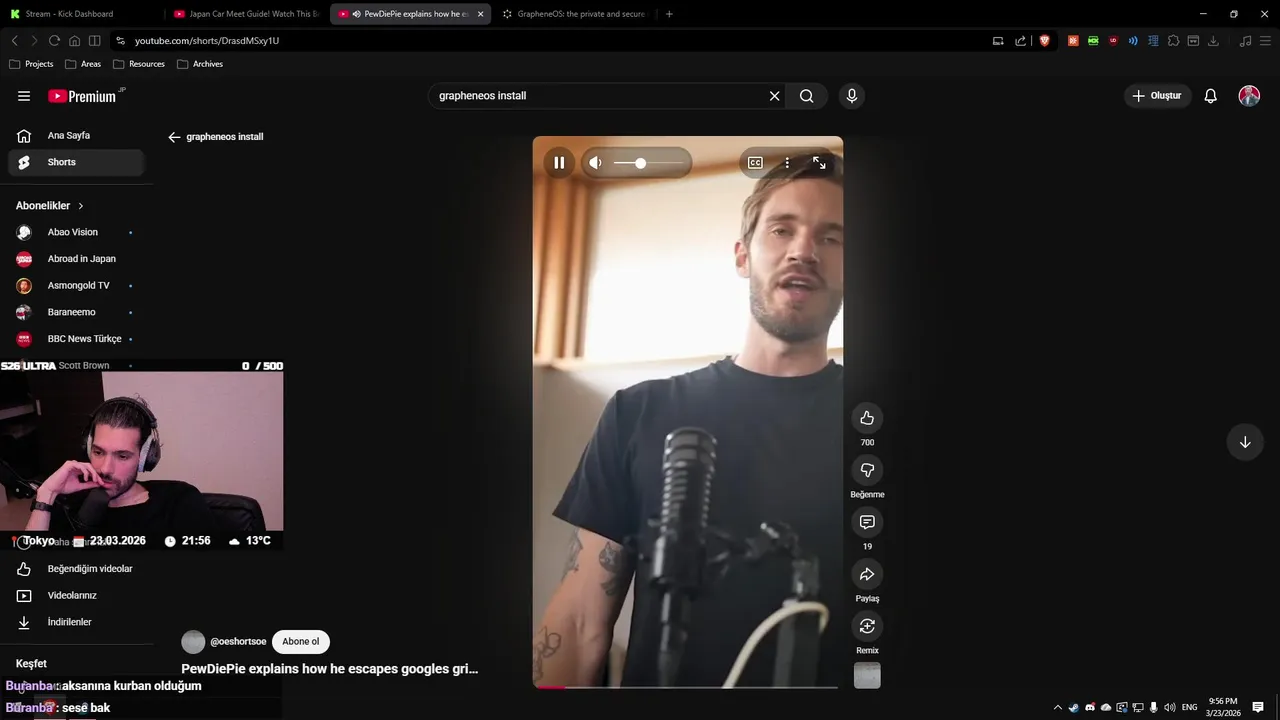Open the browser main menu
The image size is (1280, 720).
(x=1265, y=41)
